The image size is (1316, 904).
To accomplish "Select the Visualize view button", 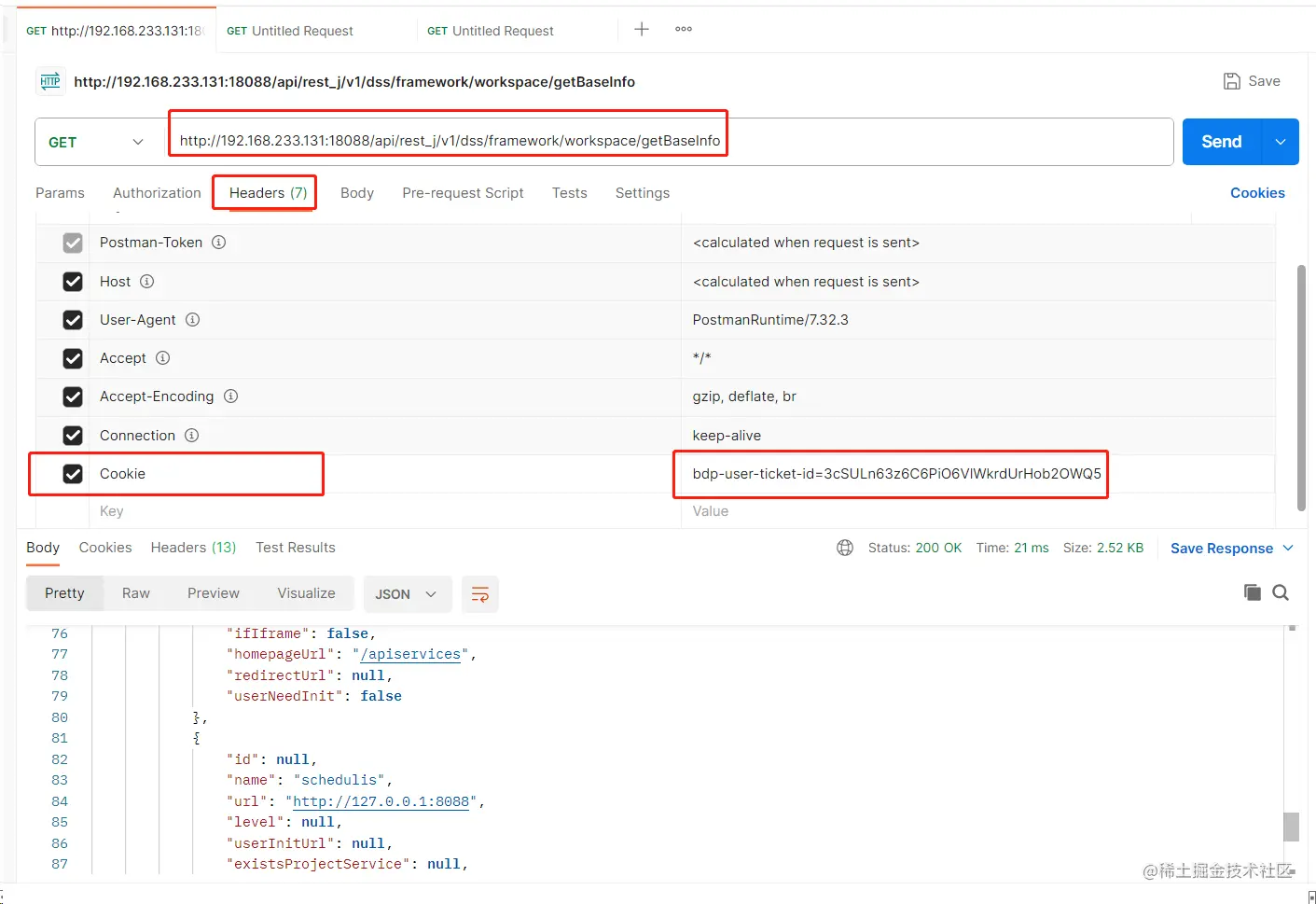I will (x=306, y=593).
